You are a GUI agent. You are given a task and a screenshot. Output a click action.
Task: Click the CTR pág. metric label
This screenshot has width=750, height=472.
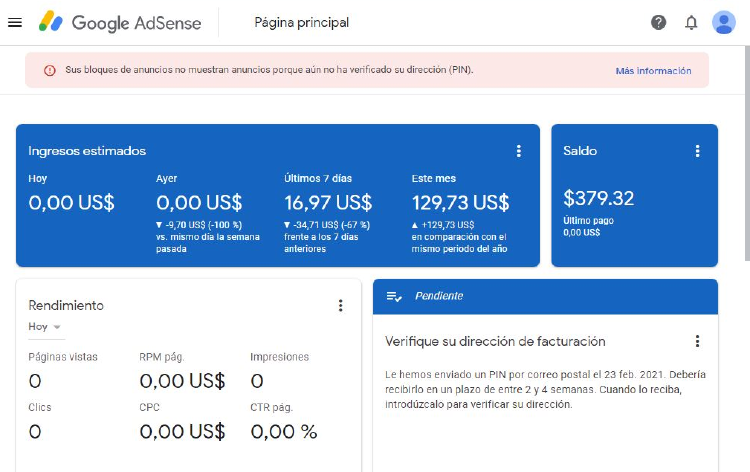pyautogui.click(x=271, y=407)
